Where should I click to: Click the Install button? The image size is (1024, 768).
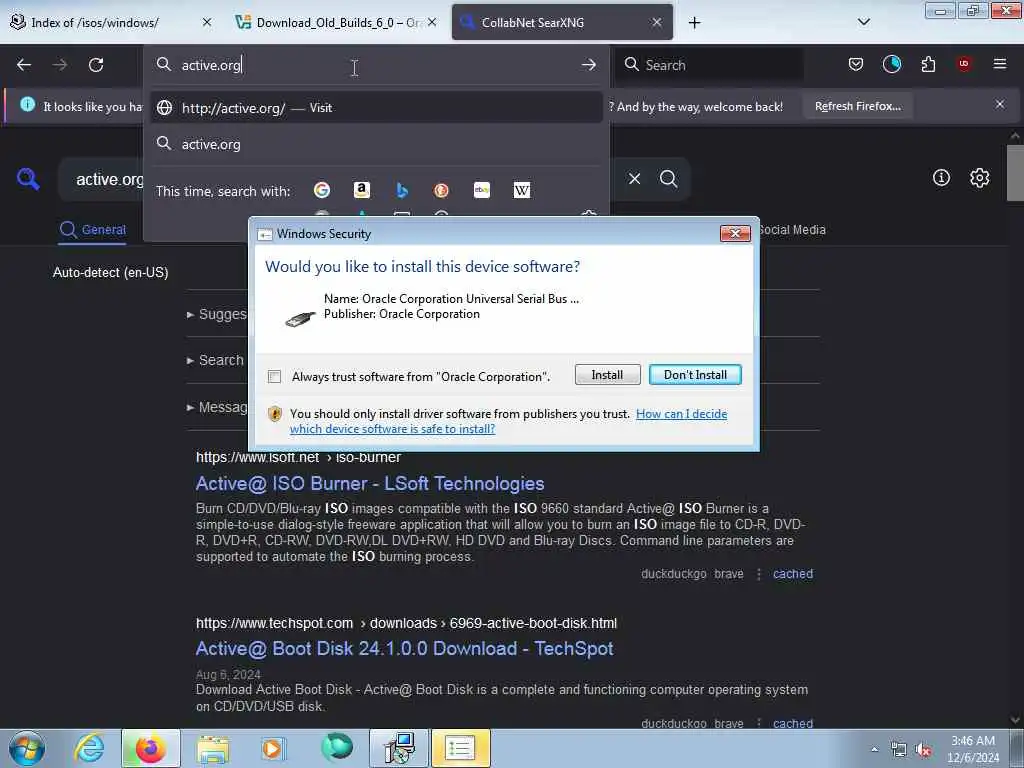click(607, 375)
